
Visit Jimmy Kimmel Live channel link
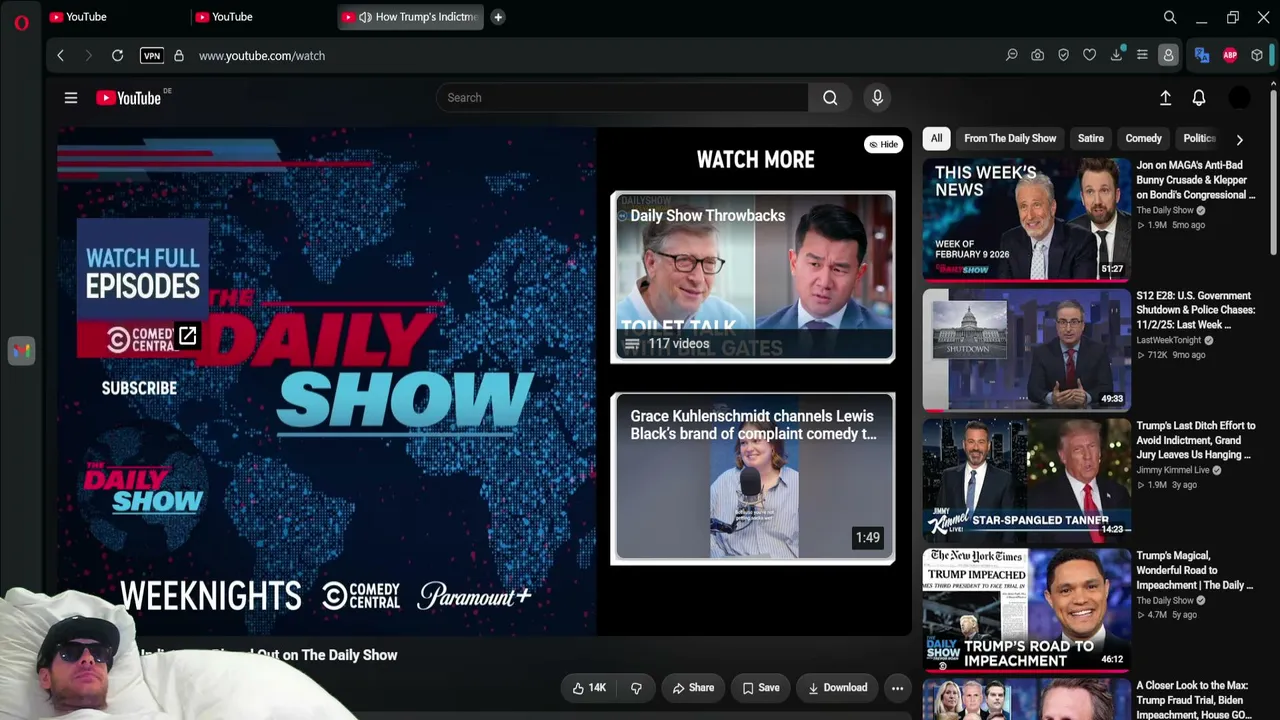coord(1173,470)
